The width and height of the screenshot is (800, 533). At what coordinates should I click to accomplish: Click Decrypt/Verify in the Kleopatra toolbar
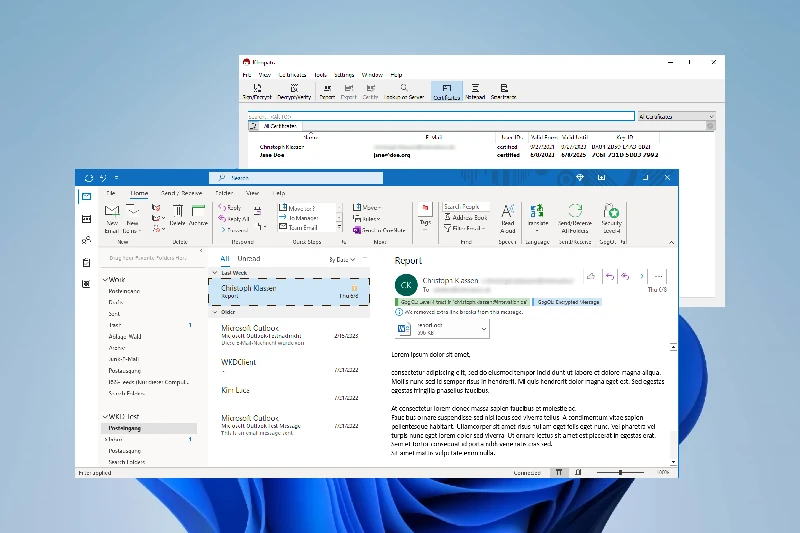point(294,91)
